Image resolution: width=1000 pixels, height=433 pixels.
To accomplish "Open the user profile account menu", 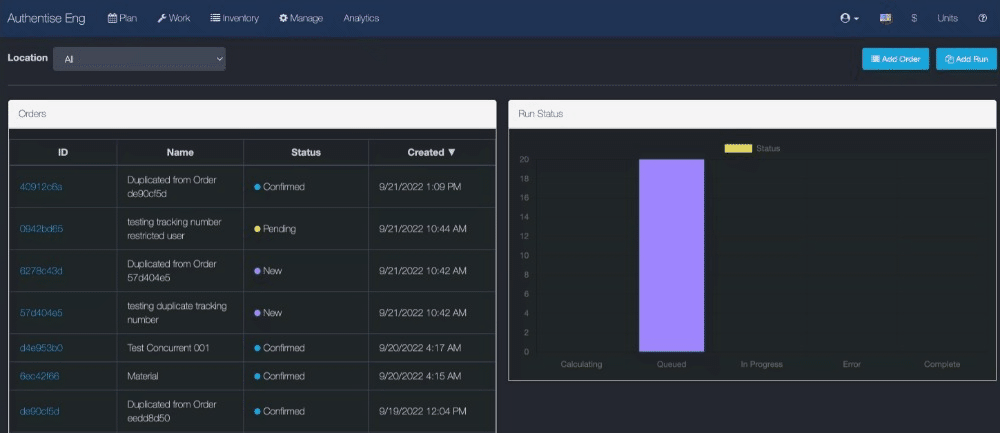I will 850,18.
